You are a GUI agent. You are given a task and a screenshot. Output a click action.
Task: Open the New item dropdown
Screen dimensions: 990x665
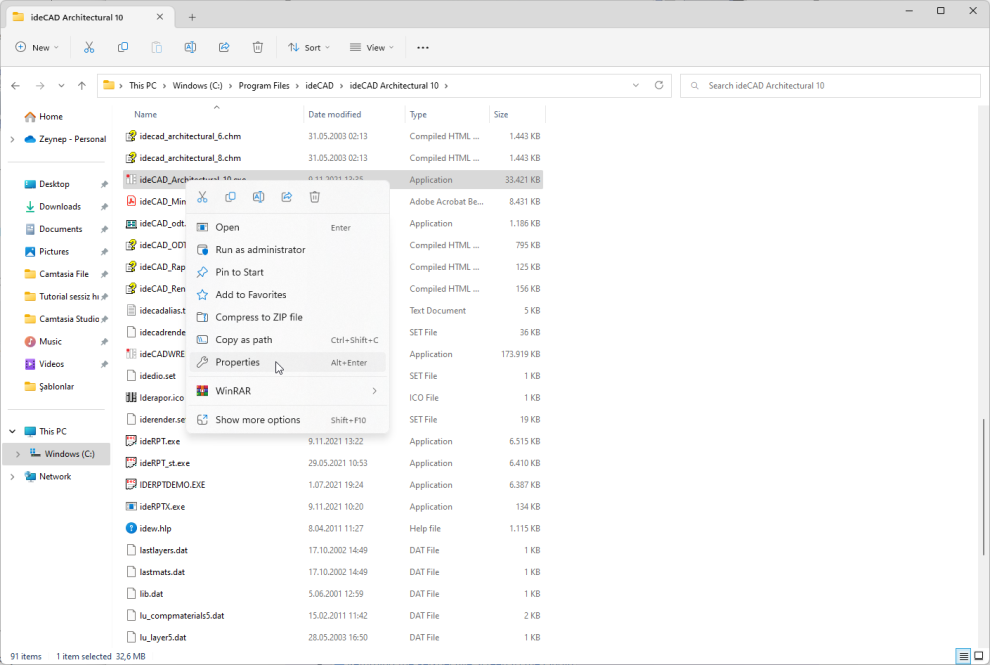[38, 47]
